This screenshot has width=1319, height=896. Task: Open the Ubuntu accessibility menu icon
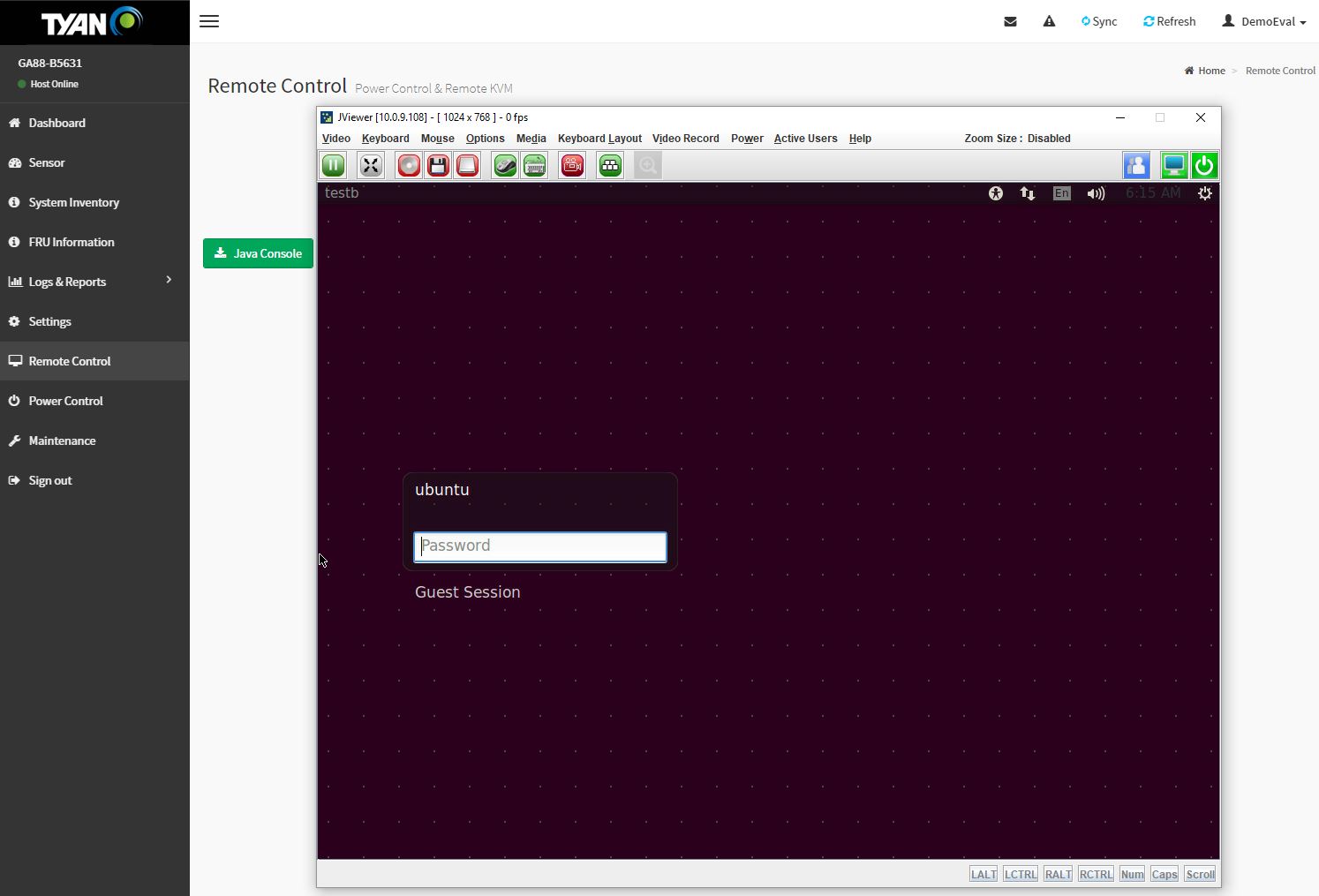pos(996,193)
